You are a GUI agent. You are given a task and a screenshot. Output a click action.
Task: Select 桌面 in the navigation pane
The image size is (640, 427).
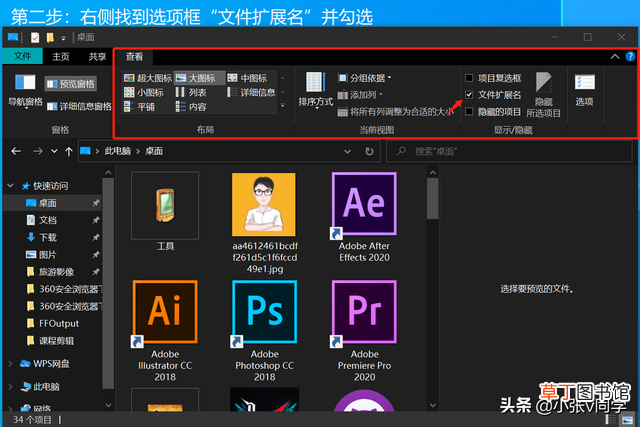click(48, 203)
